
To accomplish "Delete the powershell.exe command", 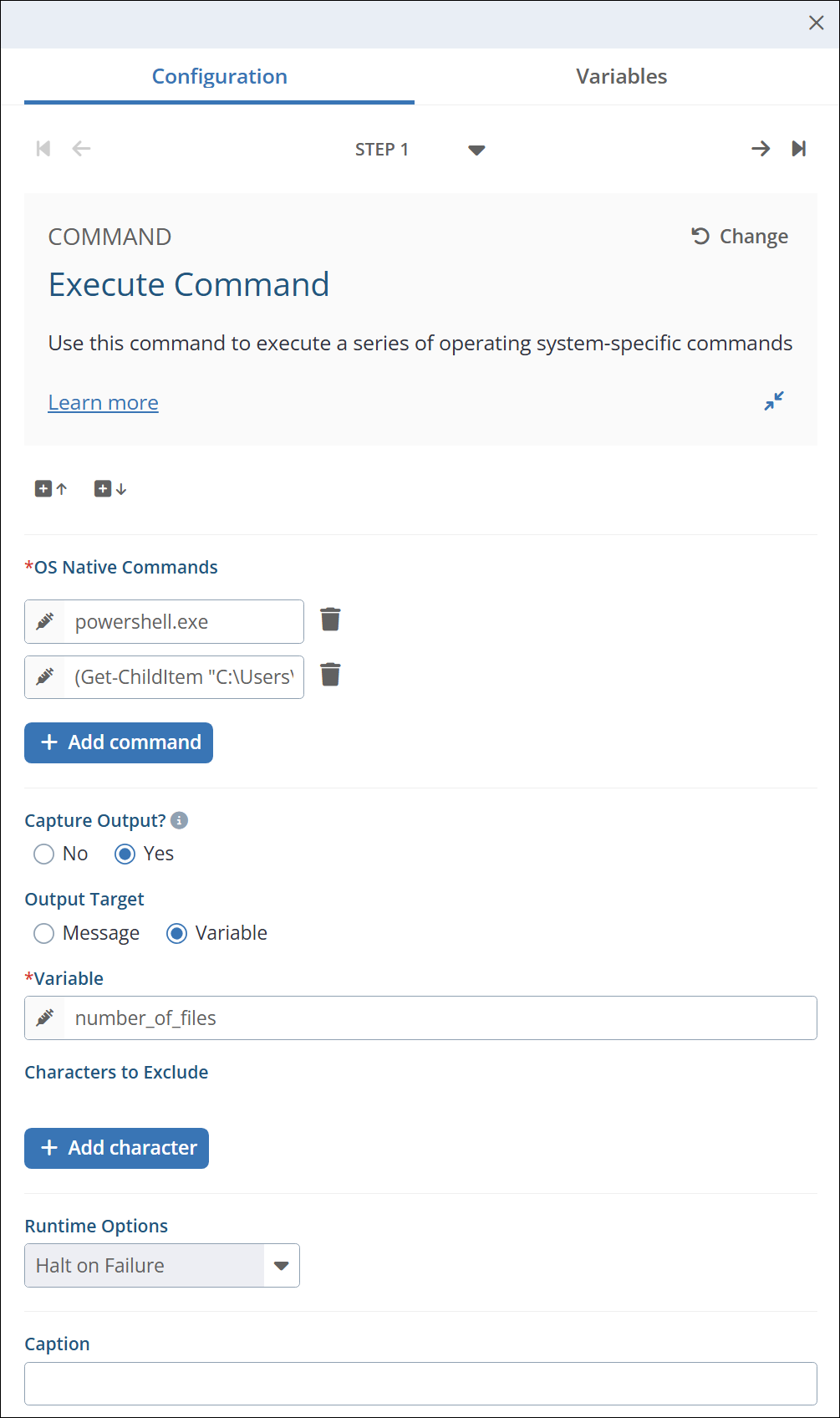I will 330,620.
